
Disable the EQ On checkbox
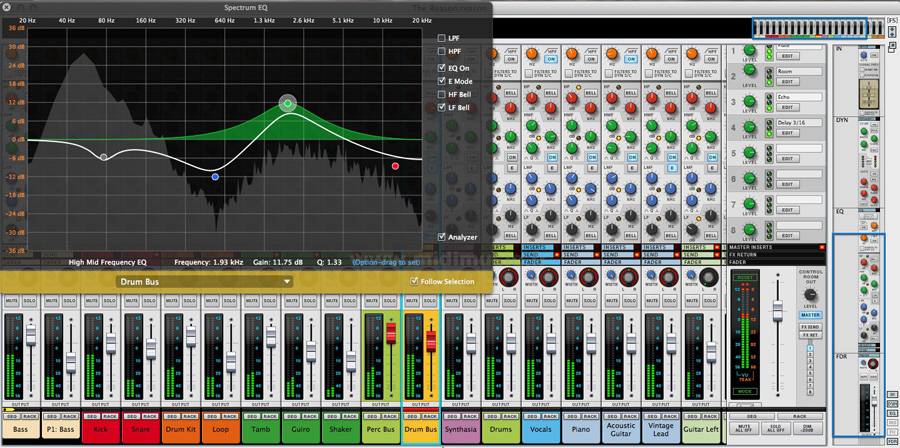[442, 68]
